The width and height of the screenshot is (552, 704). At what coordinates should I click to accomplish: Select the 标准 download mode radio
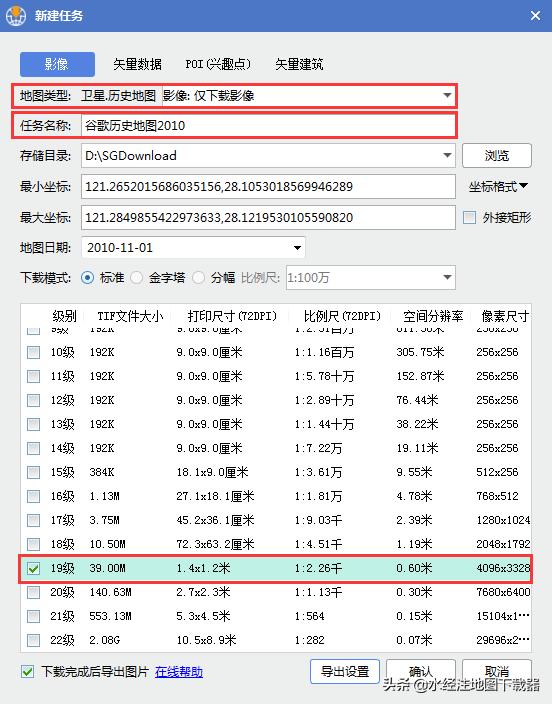88,277
